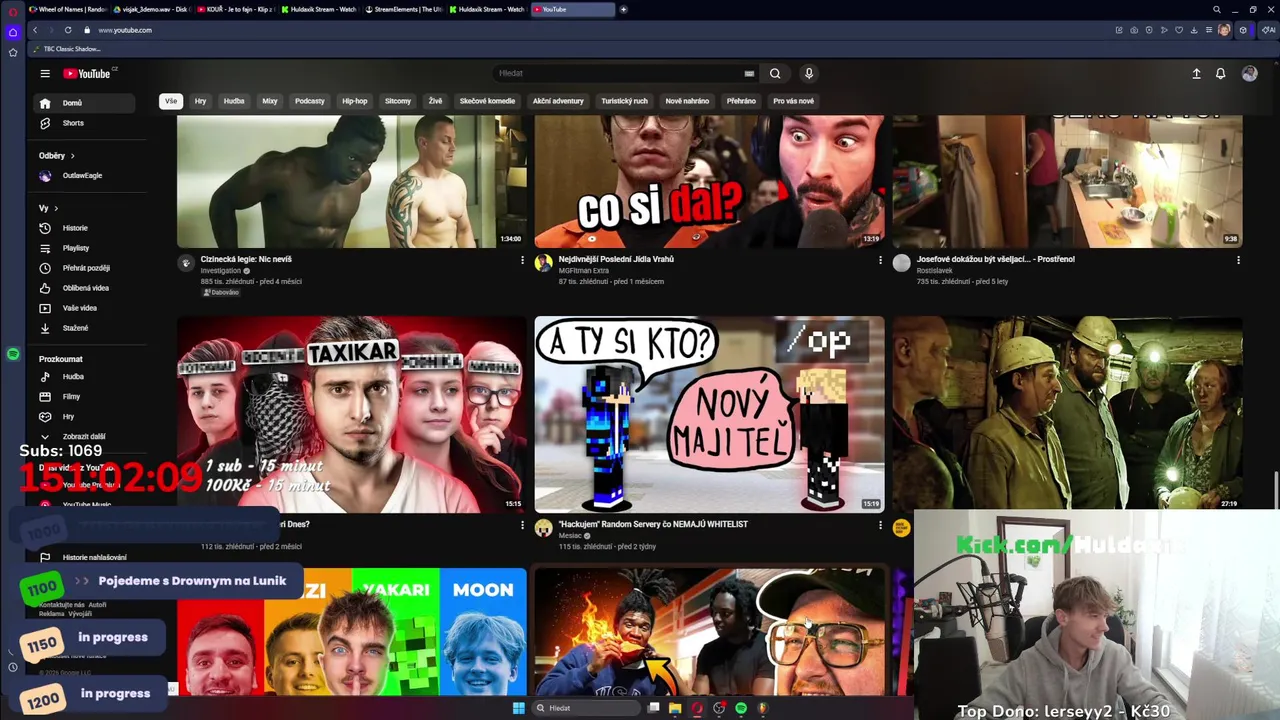Select the Turistický ruch filter chip
The height and width of the screenshot is (720, 1280).
624,101
